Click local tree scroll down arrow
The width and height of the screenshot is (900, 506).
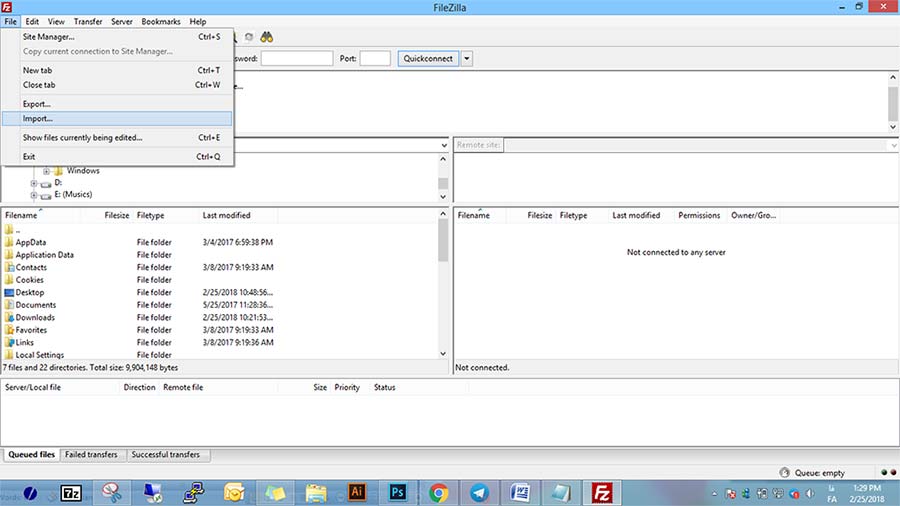(x=443, y=197)
